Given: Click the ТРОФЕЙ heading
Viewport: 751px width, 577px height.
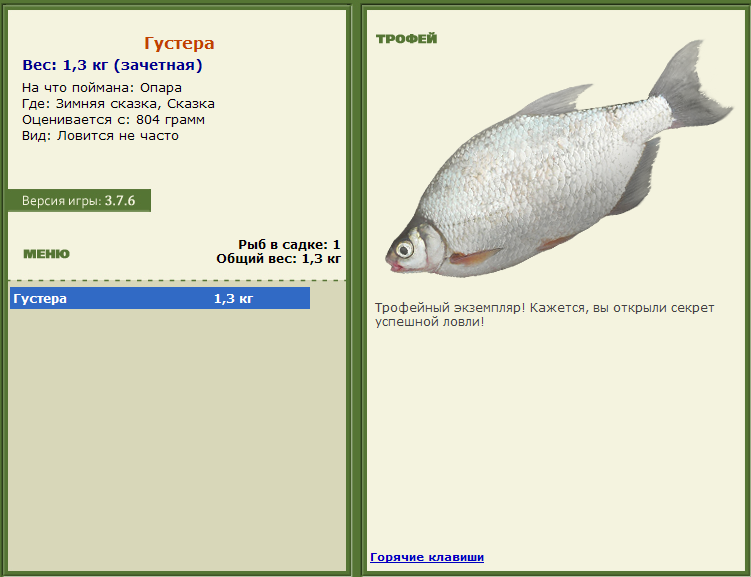Looking at the screenshot, I should [406, 39].
